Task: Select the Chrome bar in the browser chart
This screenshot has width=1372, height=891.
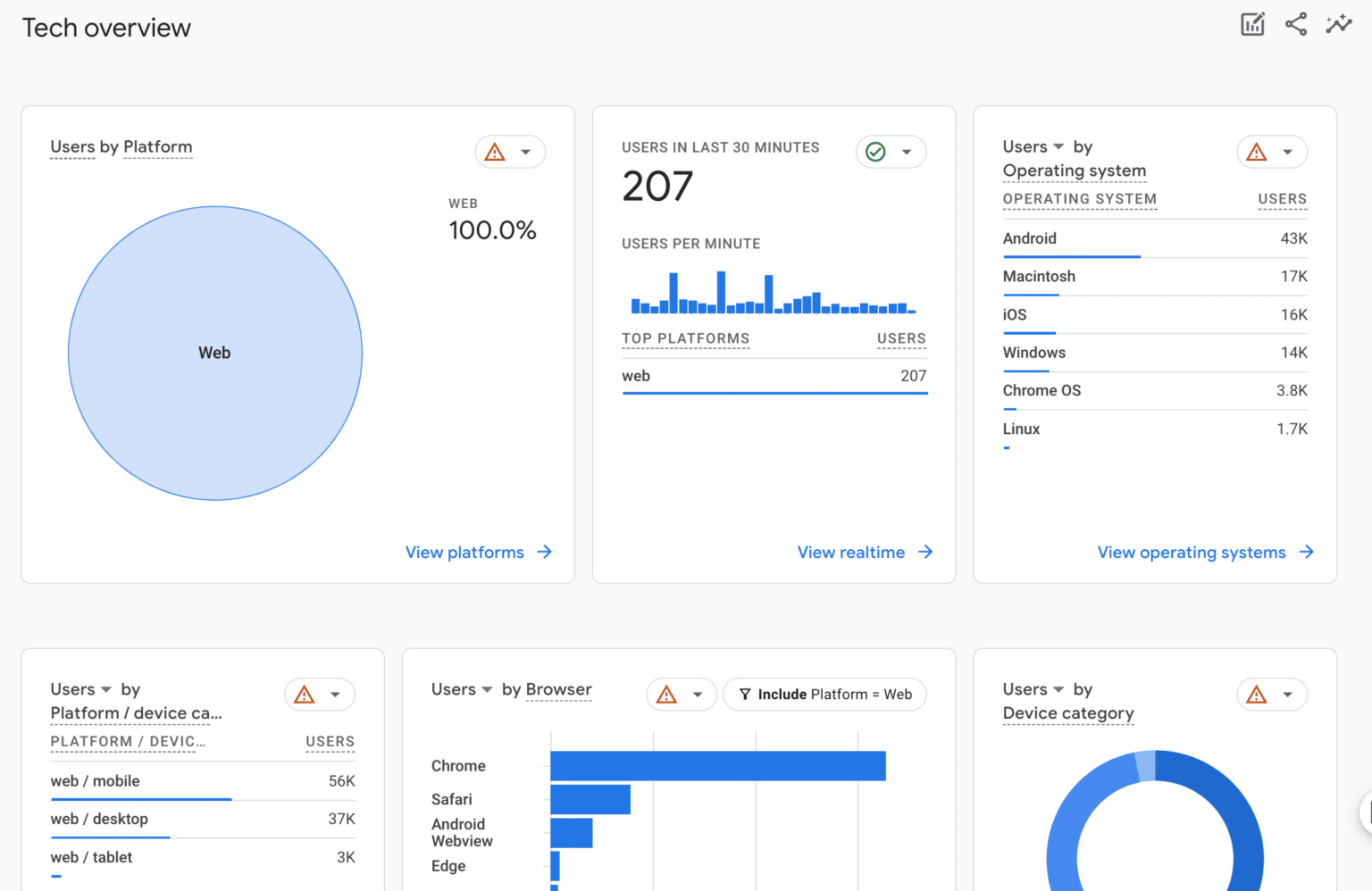Action: coord(715,765)
